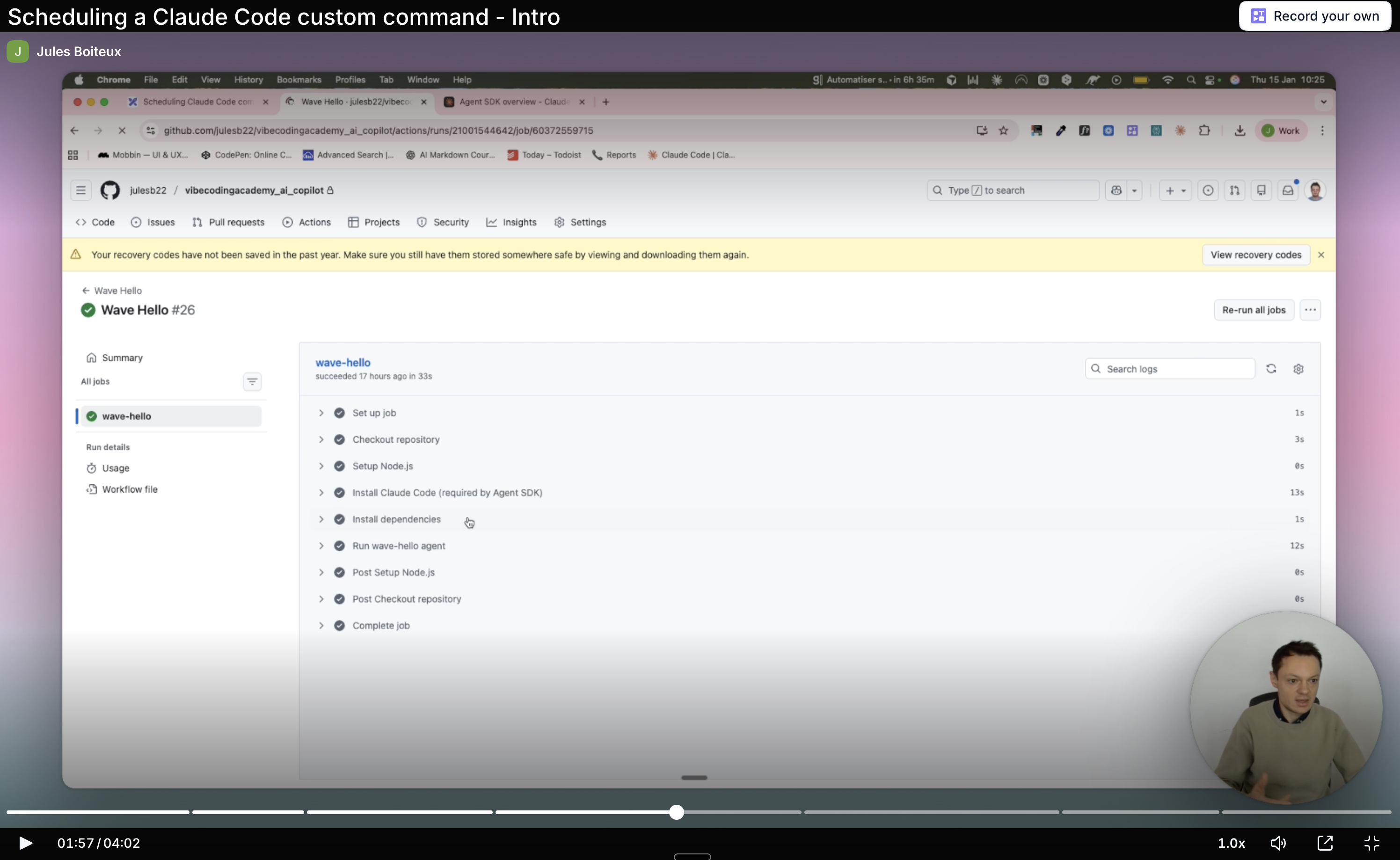The image size is (1400, 860).
Task: Click the GitHub Type / to search box
Action: (1013, 190)
